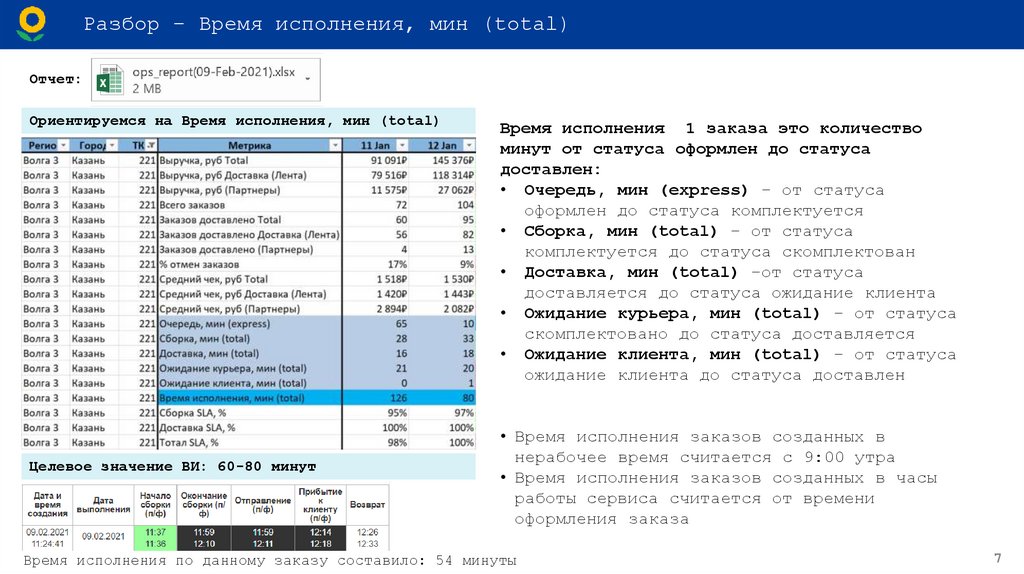This screenshot has width=1024, height=574.
Task: Open the 11 Jan column filter
Action: point(402,146)
